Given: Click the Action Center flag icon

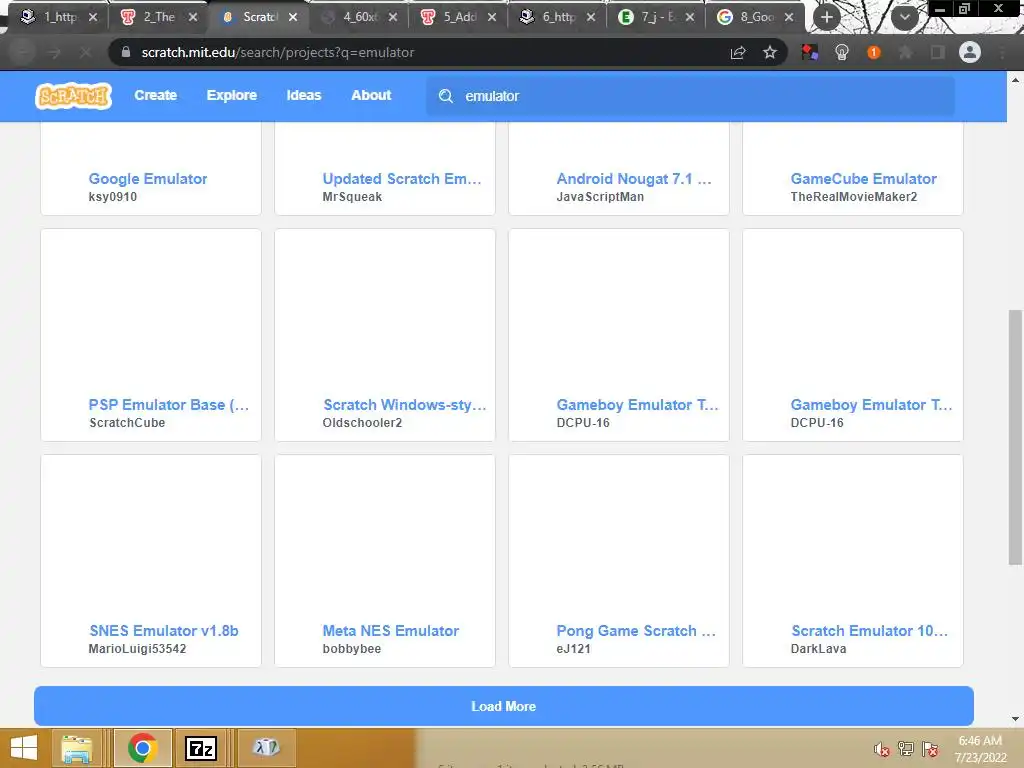Looking at the screenshot, I should pyautogui.click(x=930, y=749).
